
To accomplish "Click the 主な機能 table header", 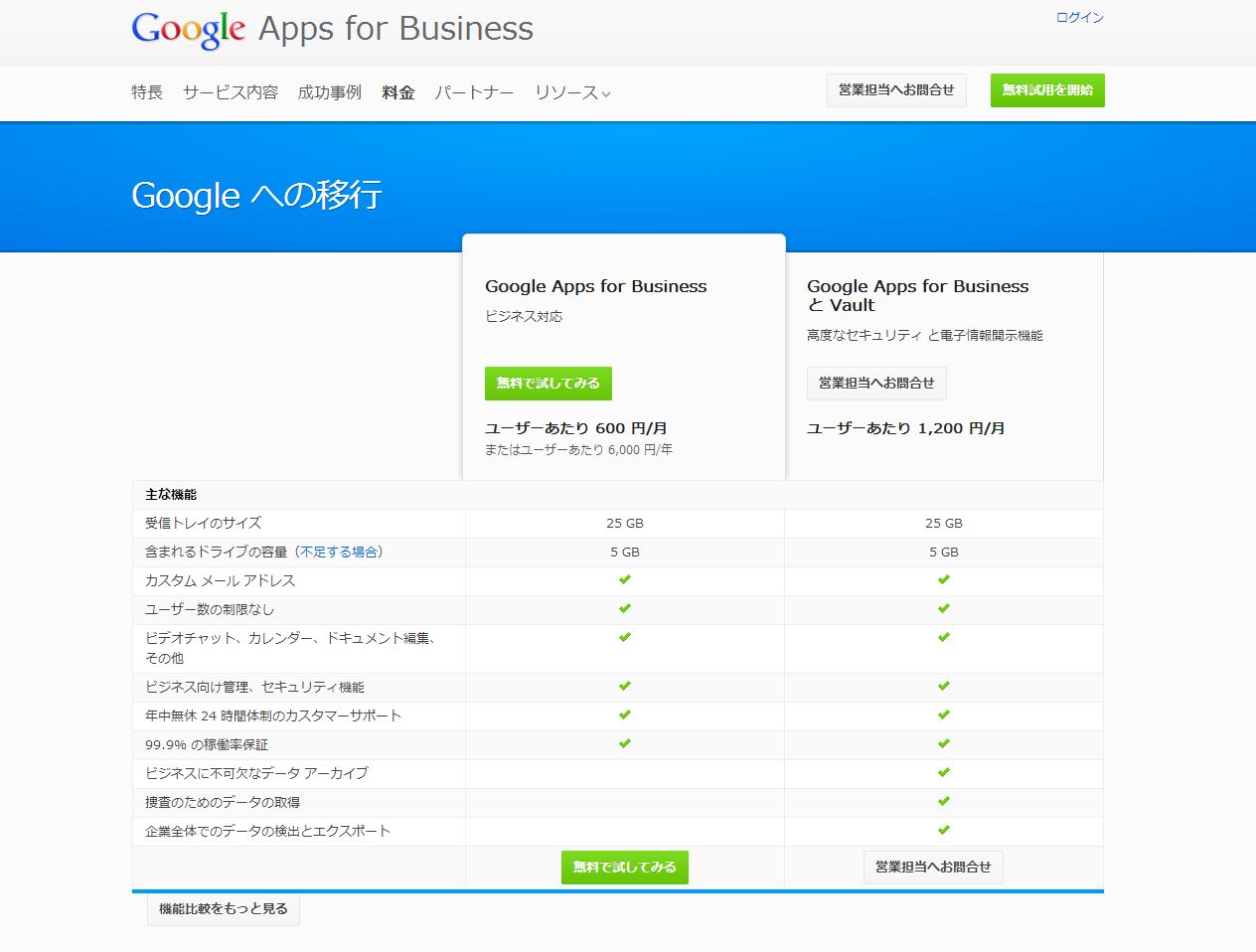I will (x=171, y=494).
